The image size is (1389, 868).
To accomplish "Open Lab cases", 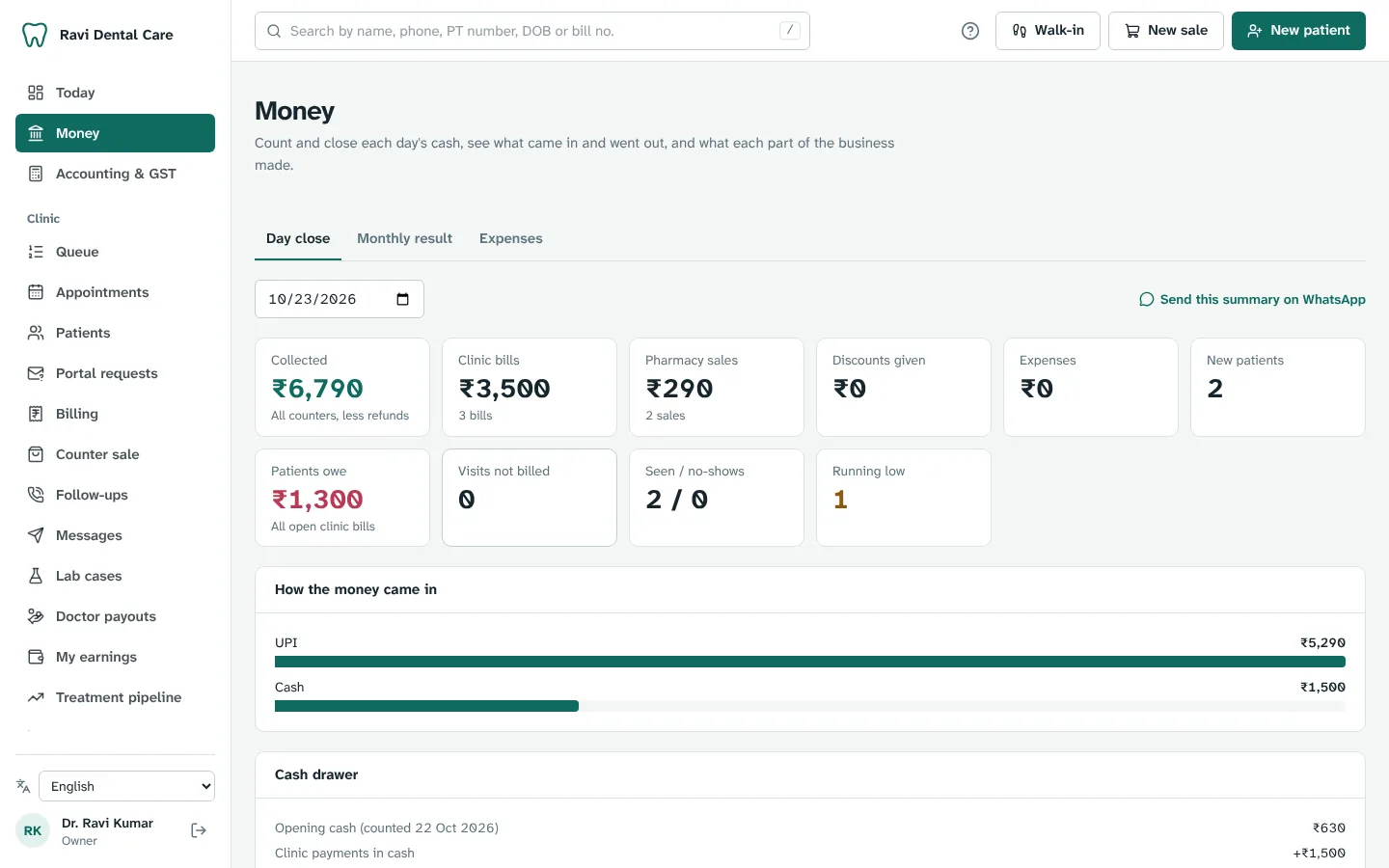I will point(115,576).
